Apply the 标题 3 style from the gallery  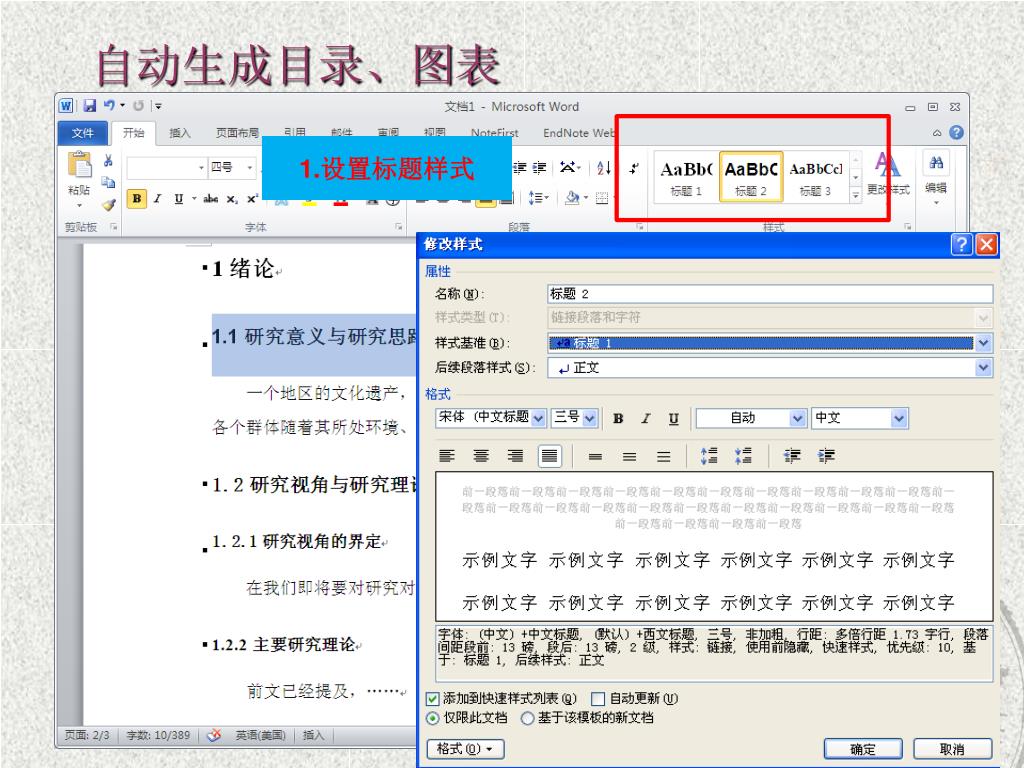(816, 176)
